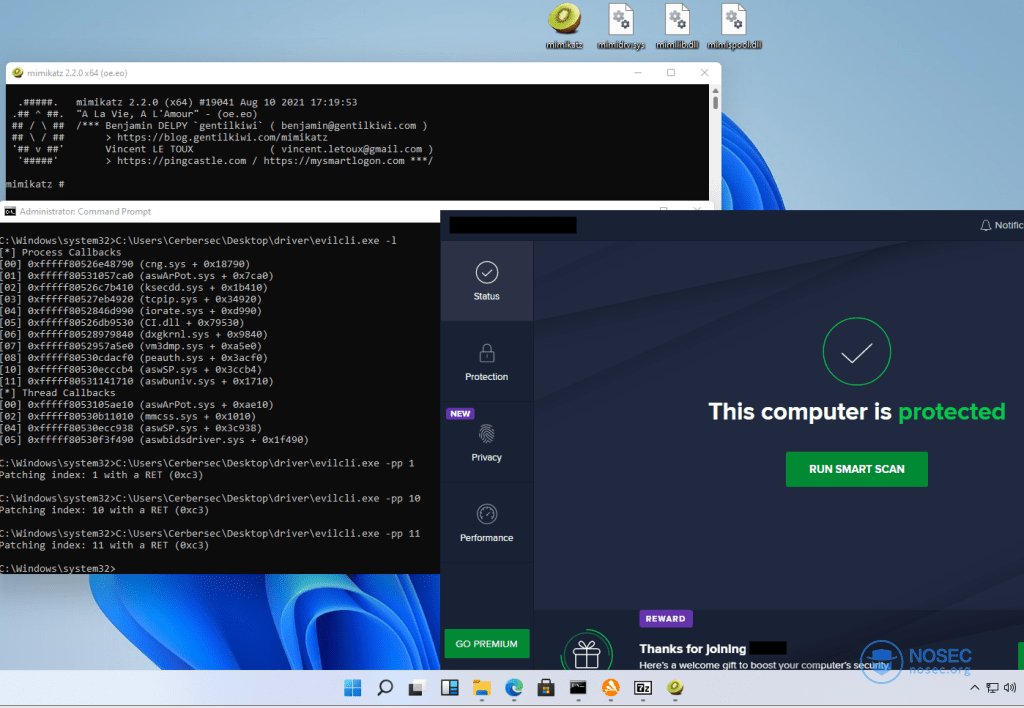Click the volume speaker tray icon
Viewport: 1024px width, 708px height.
(1010, 688)
